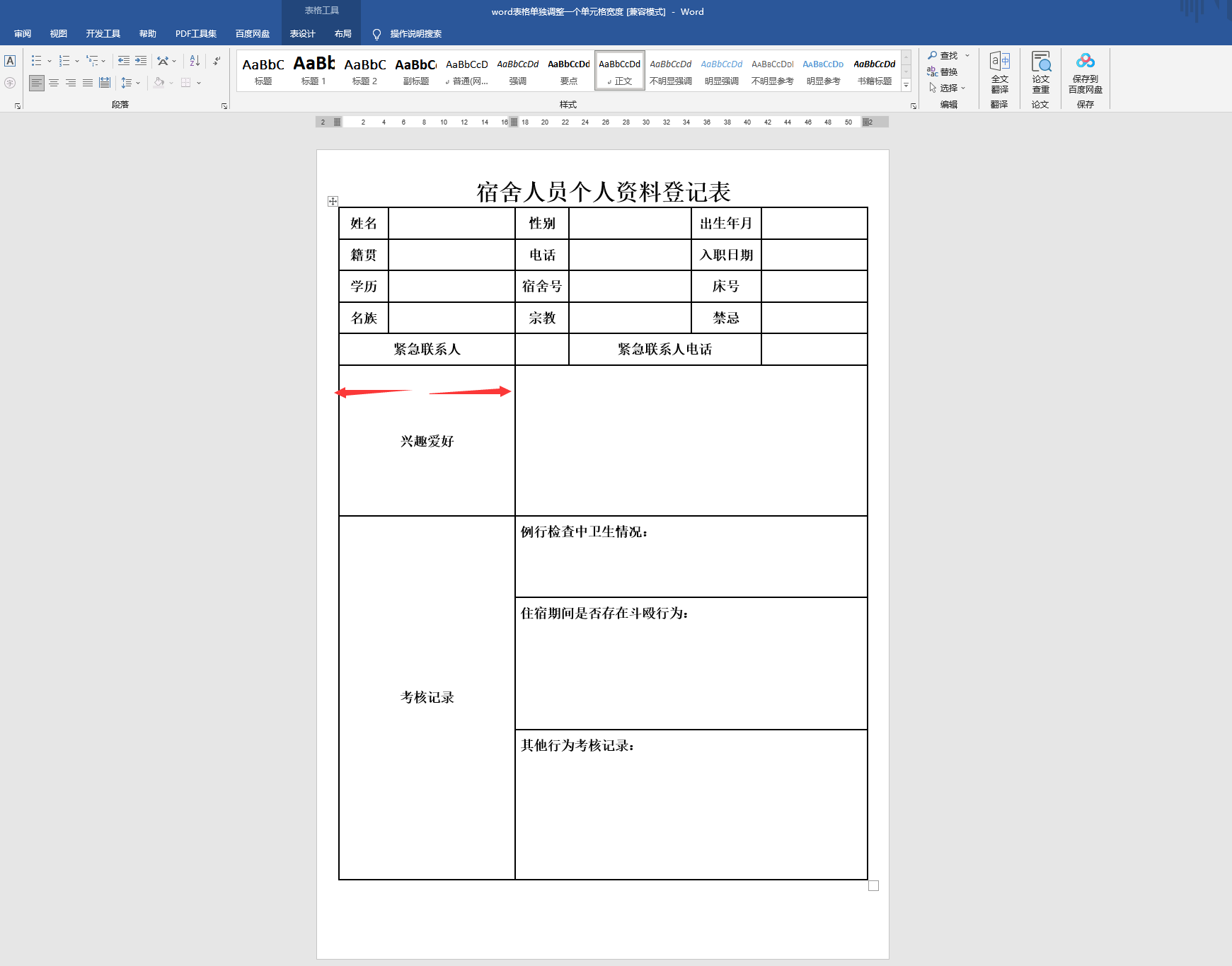Open the 选择 dropdown
The height and width of the screenshot is (966, 1232).
pyautogui.click(x=948, y=88)
